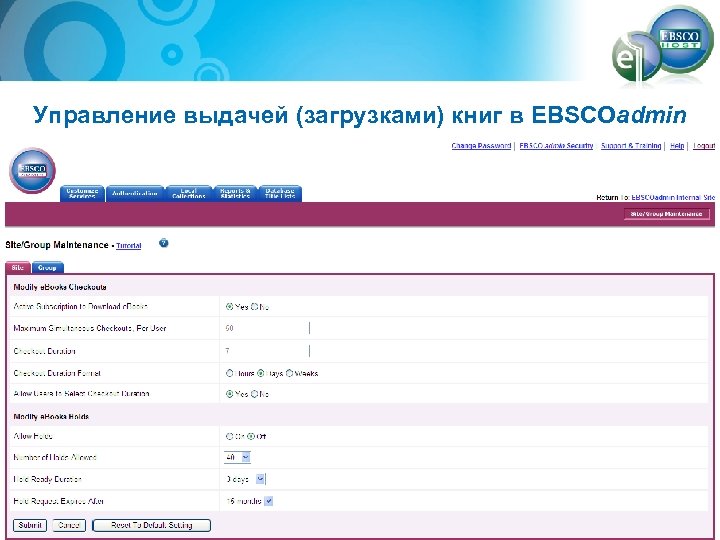Click the Cancel button

pos(69,525)
